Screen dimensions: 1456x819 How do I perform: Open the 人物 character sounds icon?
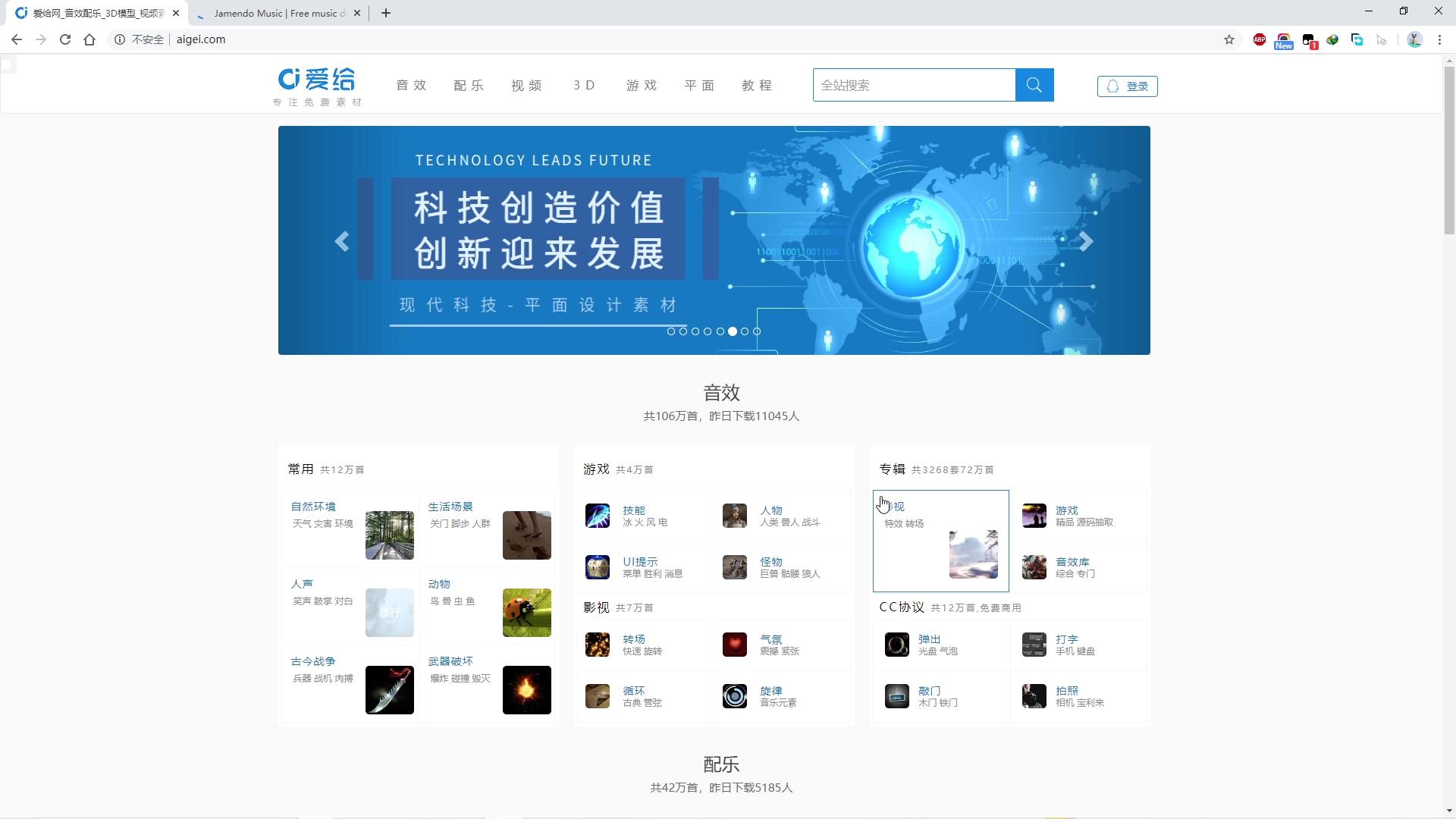[x=734, y=516]
